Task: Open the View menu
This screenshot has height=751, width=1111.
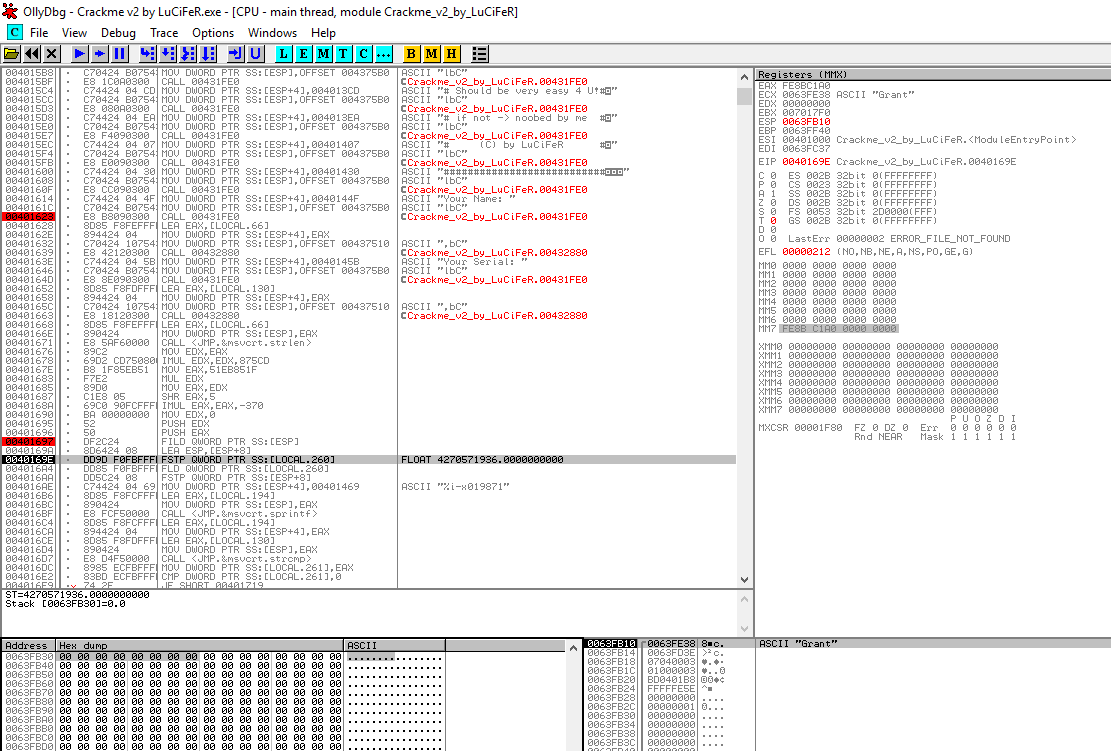Action: [74, 33]
